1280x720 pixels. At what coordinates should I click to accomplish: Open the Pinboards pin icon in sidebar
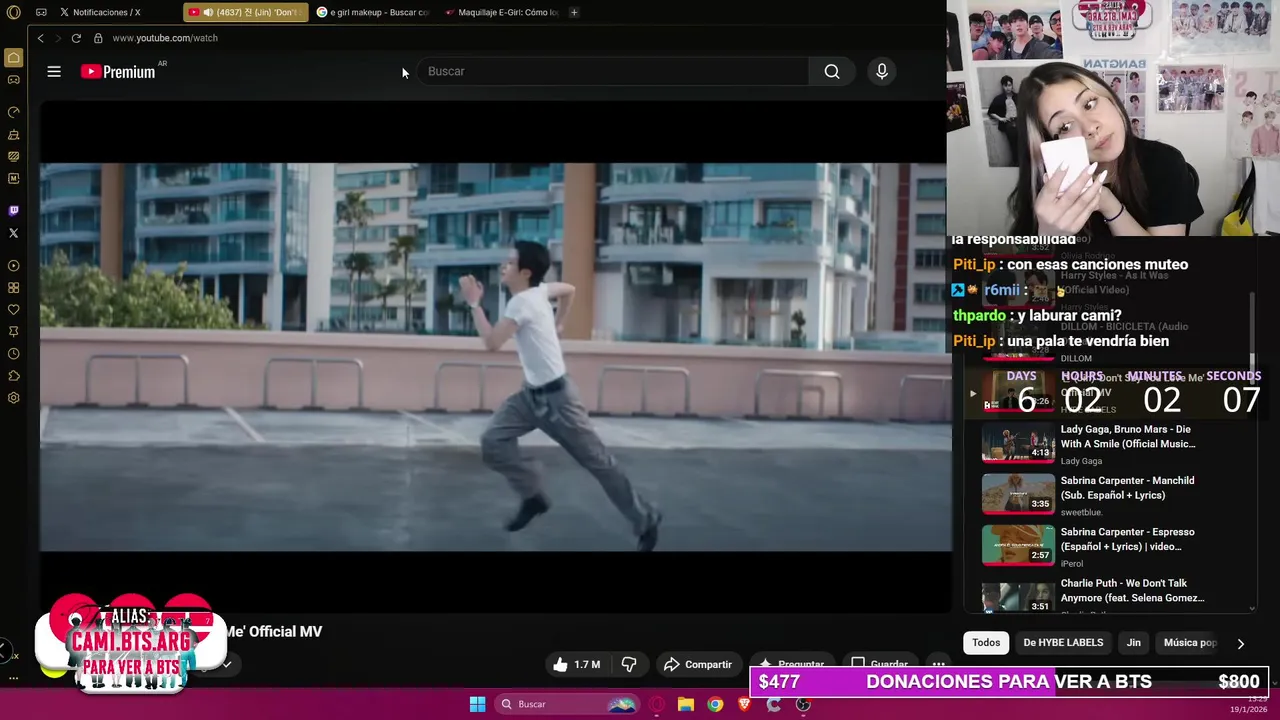13,331
